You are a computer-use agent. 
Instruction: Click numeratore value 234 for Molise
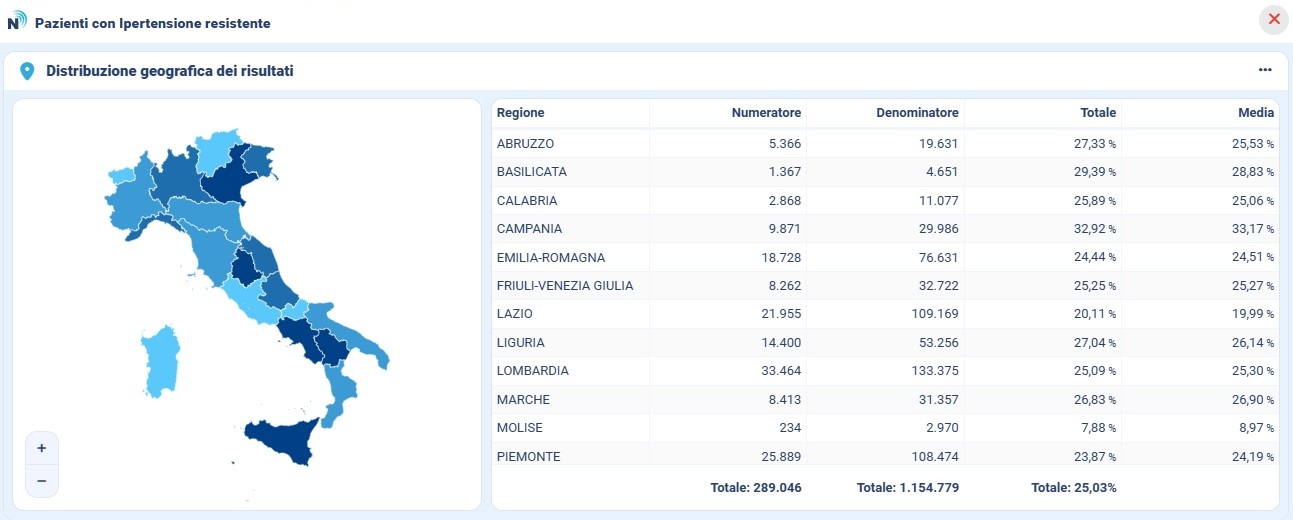click(791, 428)
